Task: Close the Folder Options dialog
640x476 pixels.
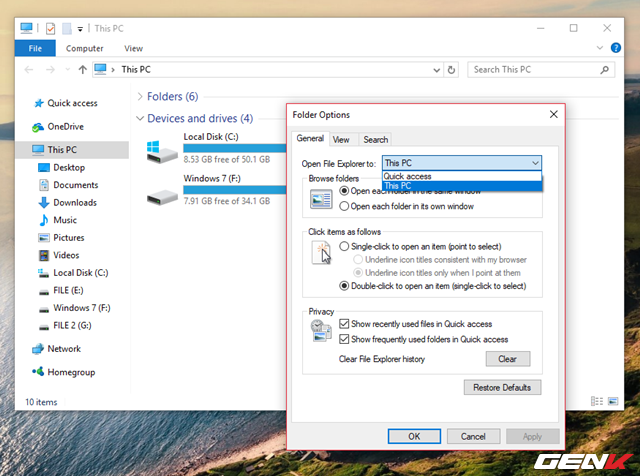Action: tap(553, 115)
